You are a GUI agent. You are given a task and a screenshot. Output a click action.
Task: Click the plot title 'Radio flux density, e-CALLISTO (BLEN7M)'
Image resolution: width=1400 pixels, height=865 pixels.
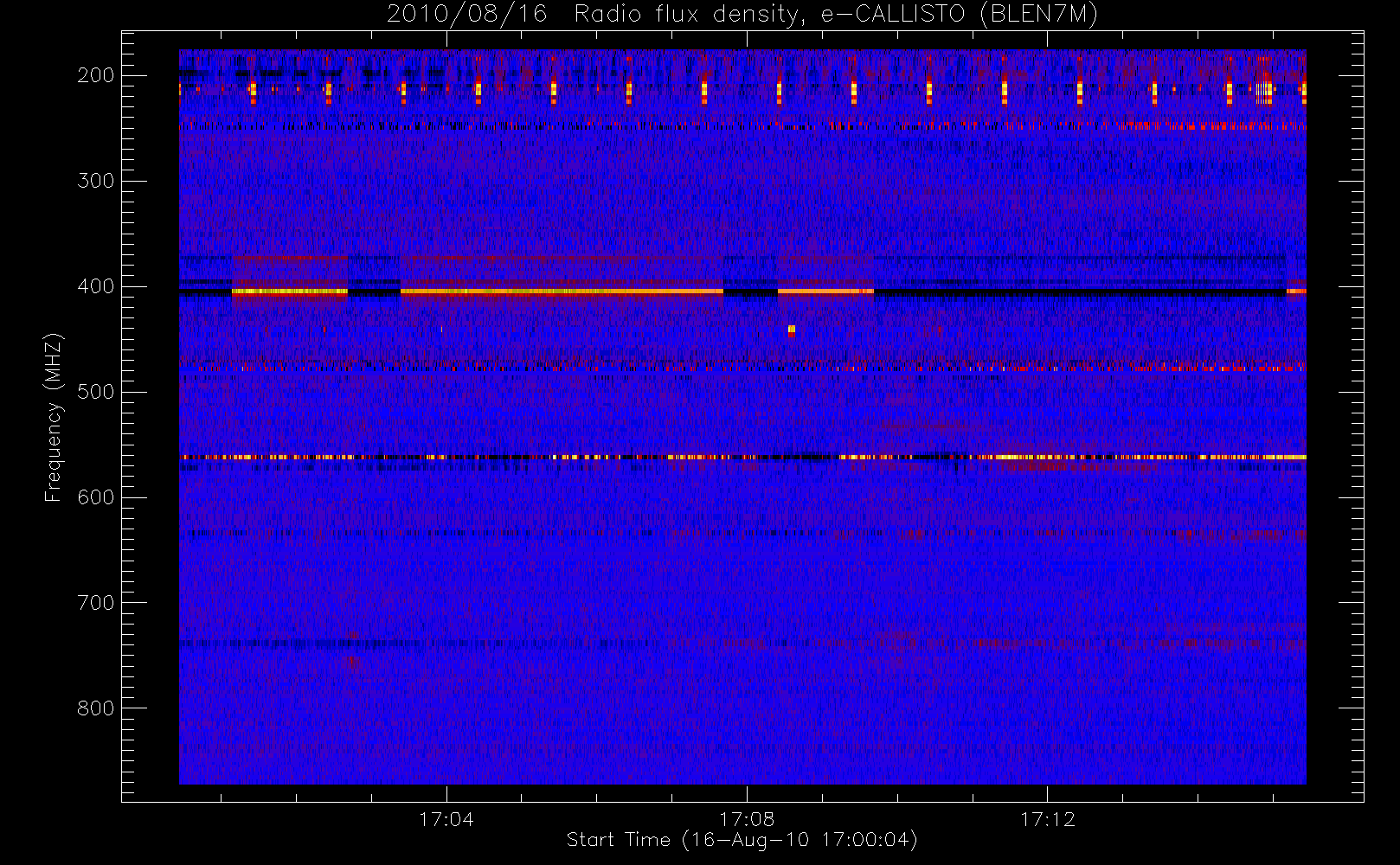(x=836, y=15)
